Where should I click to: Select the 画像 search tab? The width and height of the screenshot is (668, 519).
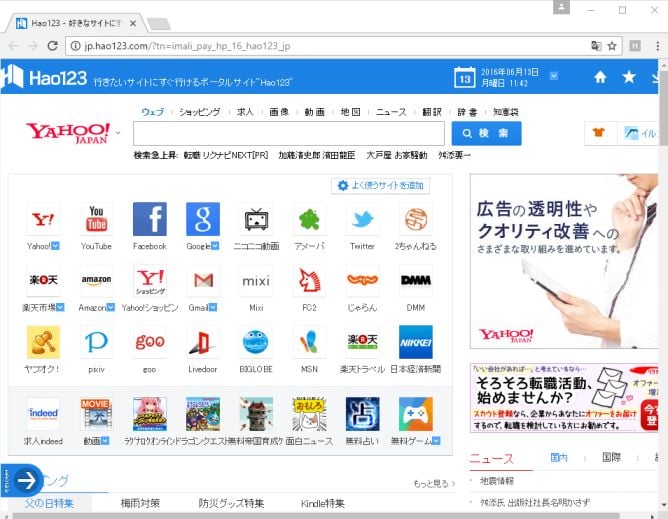pyautogui.click(x=279, y=112)
